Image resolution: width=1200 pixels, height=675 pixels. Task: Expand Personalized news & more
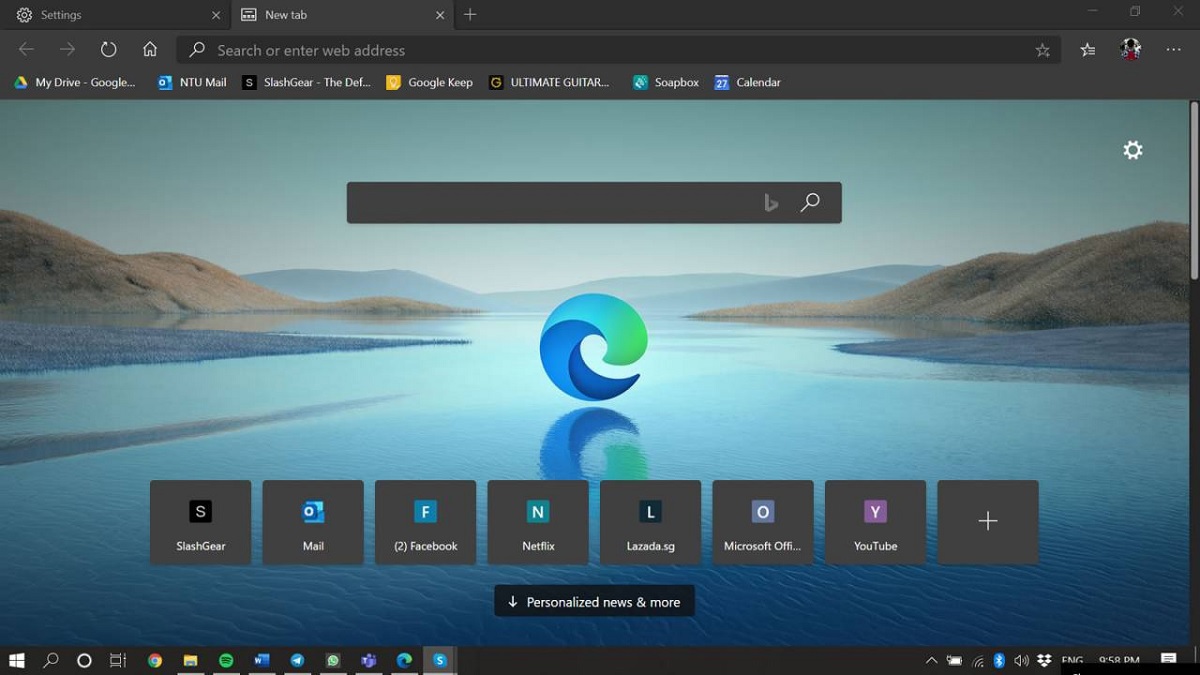594,602
